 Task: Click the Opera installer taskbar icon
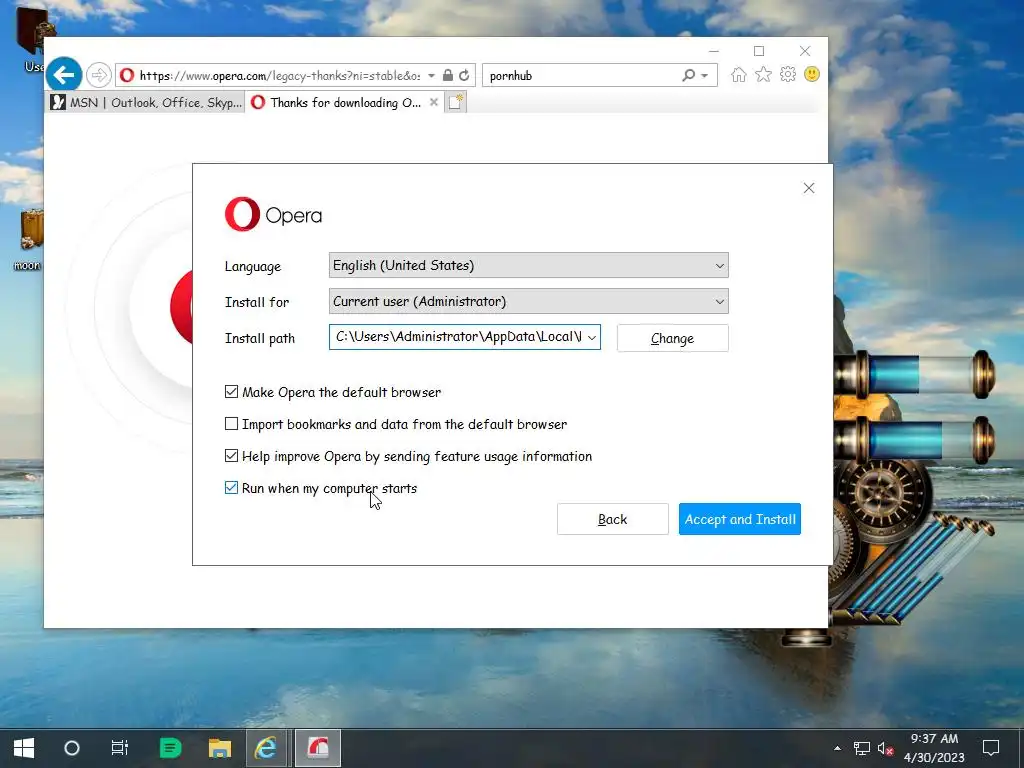click(x=317, y=748)
